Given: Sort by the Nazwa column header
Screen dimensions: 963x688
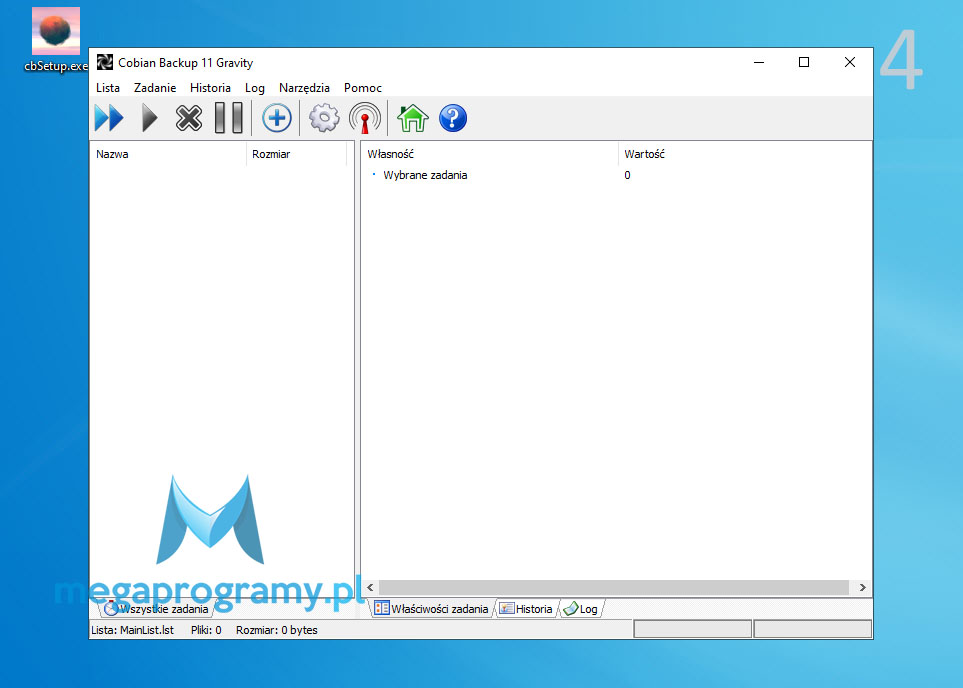Looking at the screenshot, I should point(168,154).
